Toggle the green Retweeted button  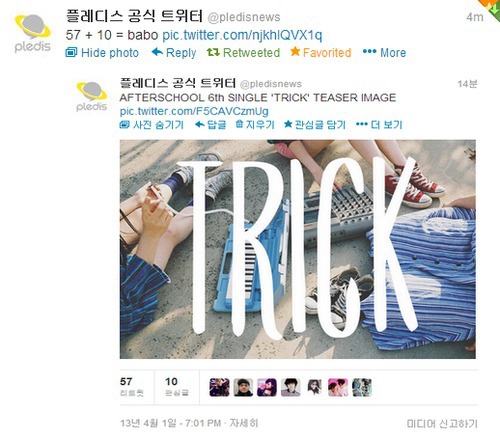pyautogui.click(x=243, y=53)
